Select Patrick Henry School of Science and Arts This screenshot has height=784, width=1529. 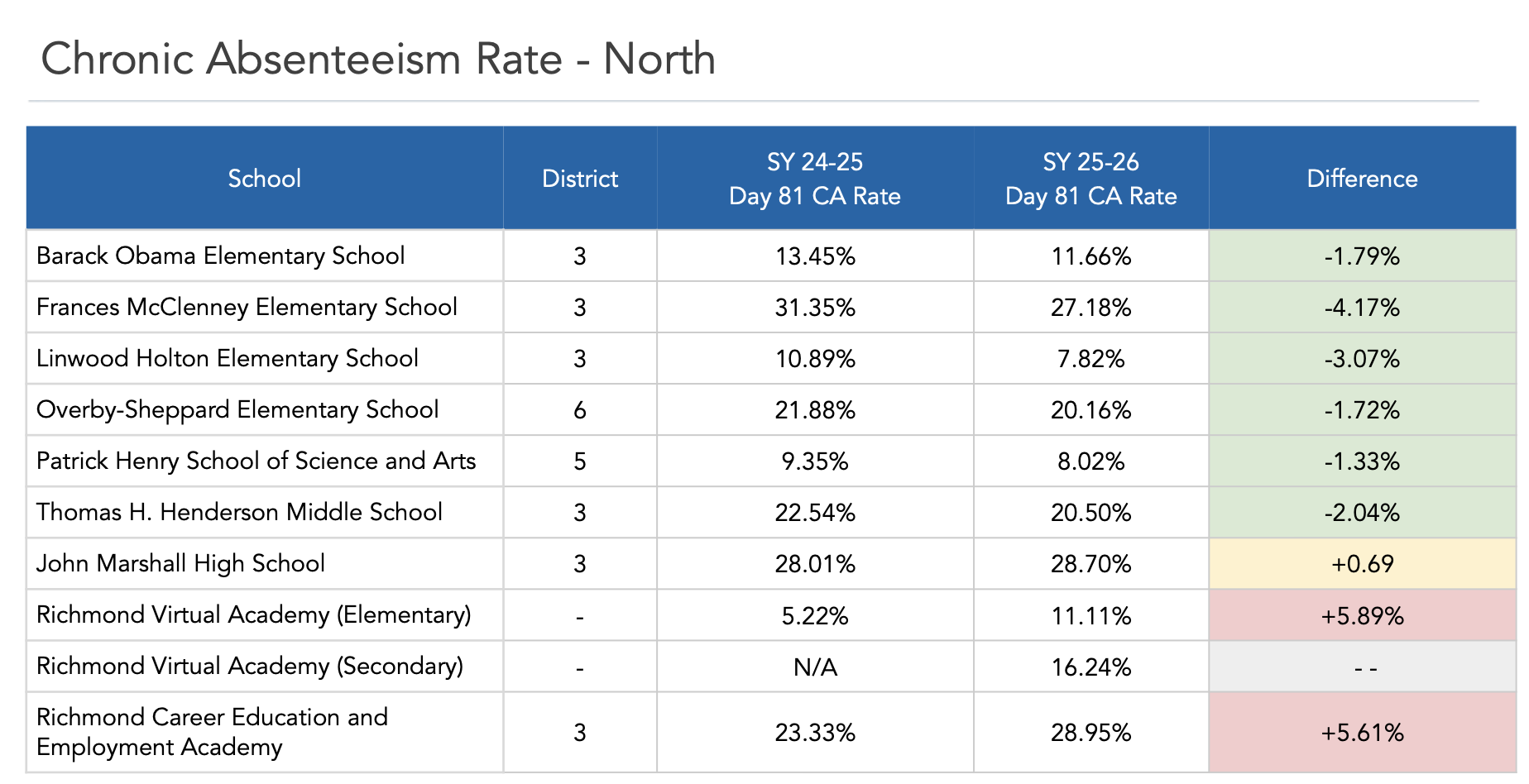tap(256, 461)
